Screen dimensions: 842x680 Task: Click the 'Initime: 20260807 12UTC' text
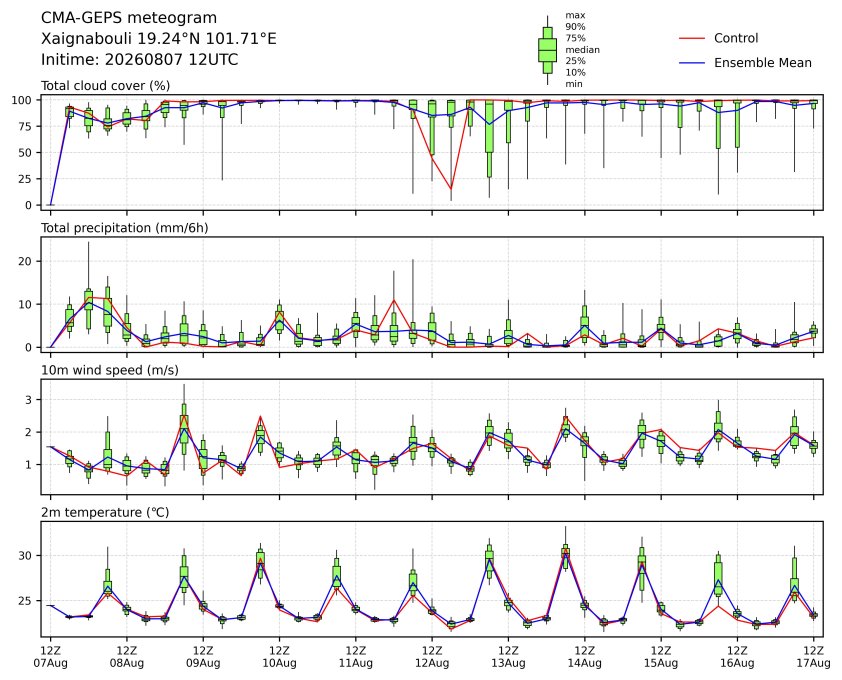click(x=140, y=59)
